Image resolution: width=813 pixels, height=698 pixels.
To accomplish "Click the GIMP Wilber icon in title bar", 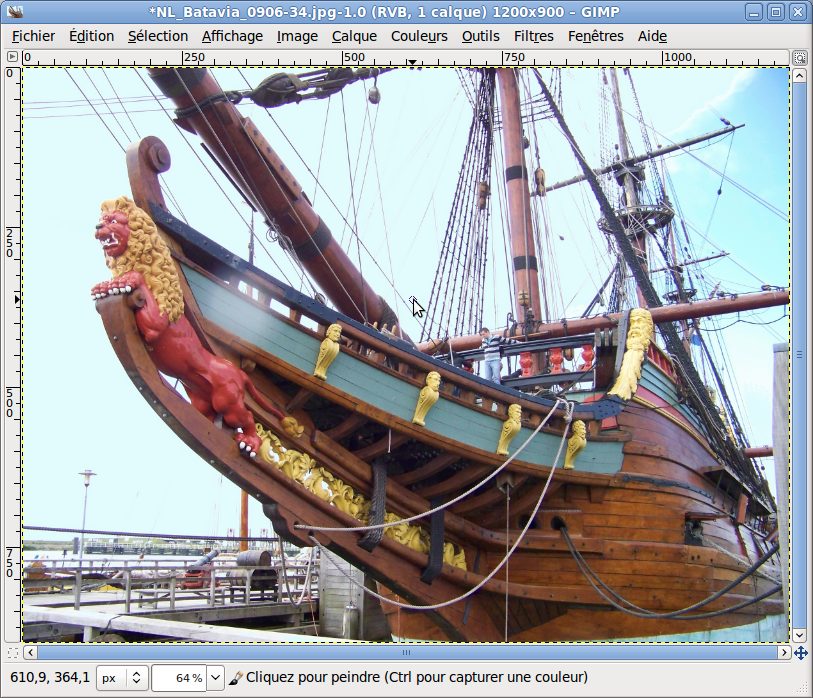I will (x=15, y=11).
